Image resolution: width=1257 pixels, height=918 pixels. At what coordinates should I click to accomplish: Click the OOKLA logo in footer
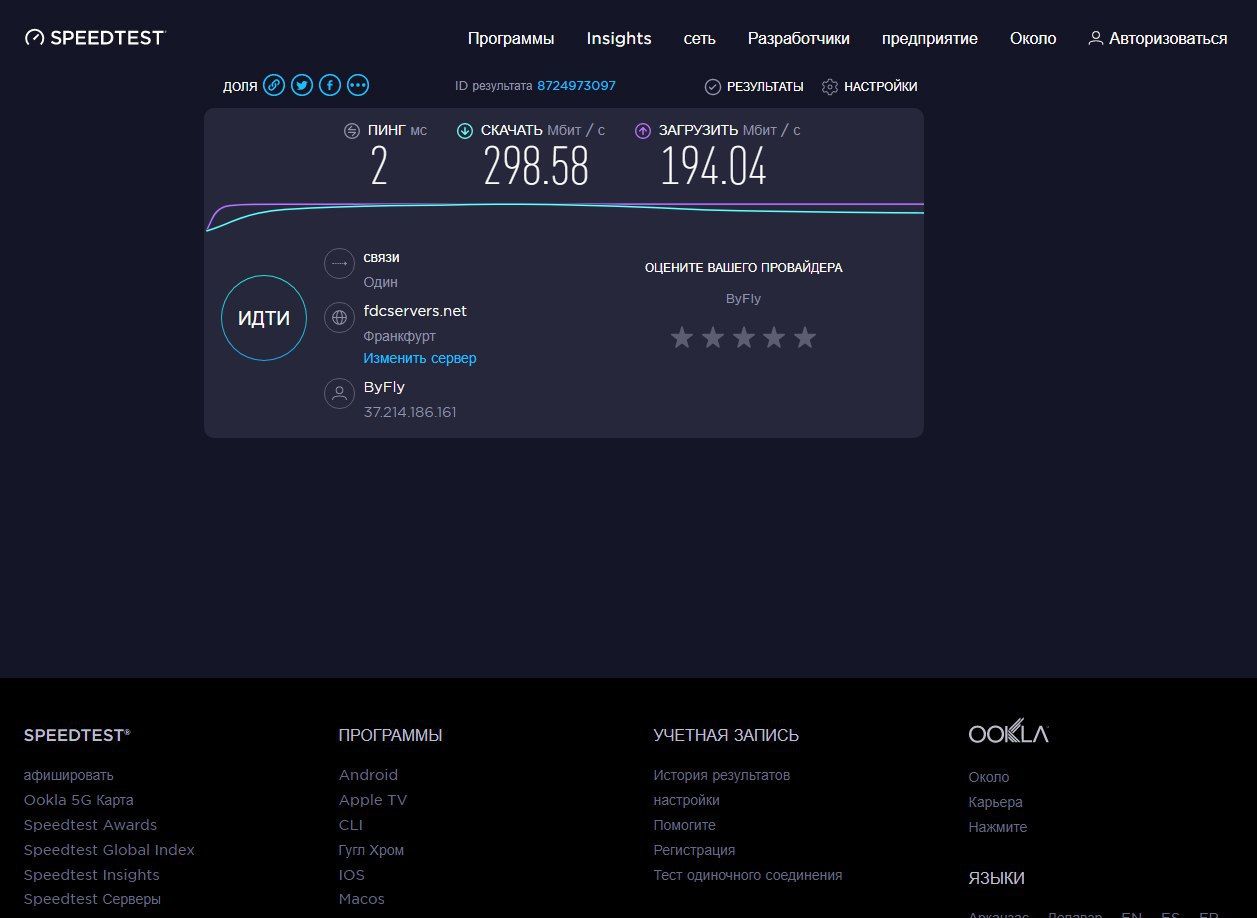[1008, 732]
